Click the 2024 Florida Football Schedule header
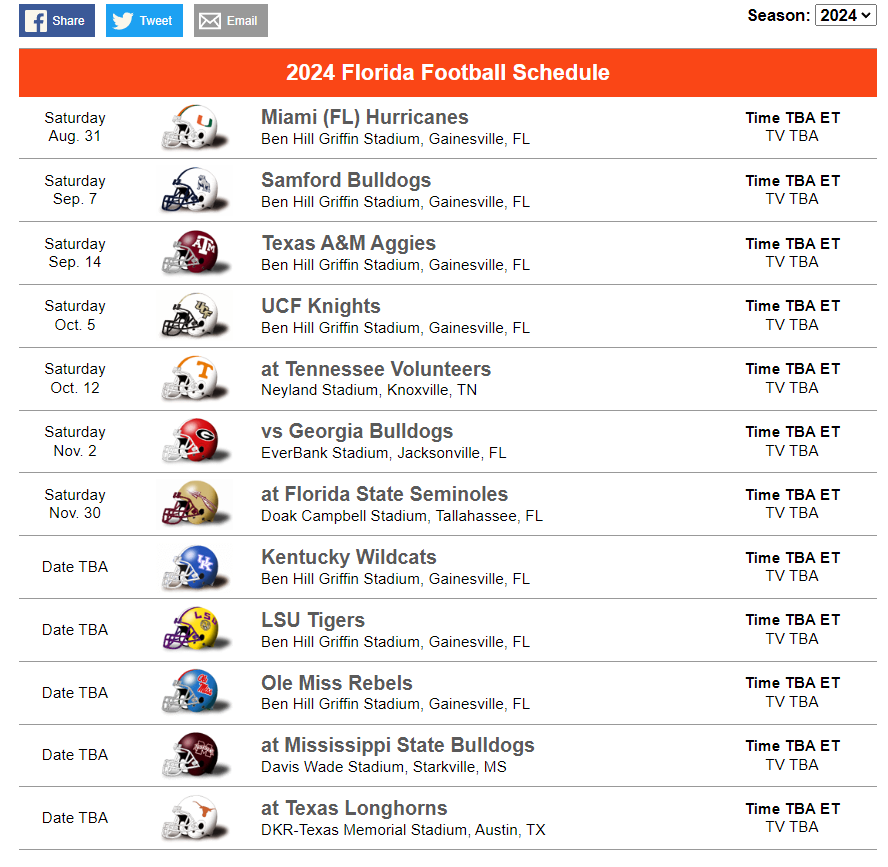The width and height of the screenshot is (888, 867). (x=447, y=72)
